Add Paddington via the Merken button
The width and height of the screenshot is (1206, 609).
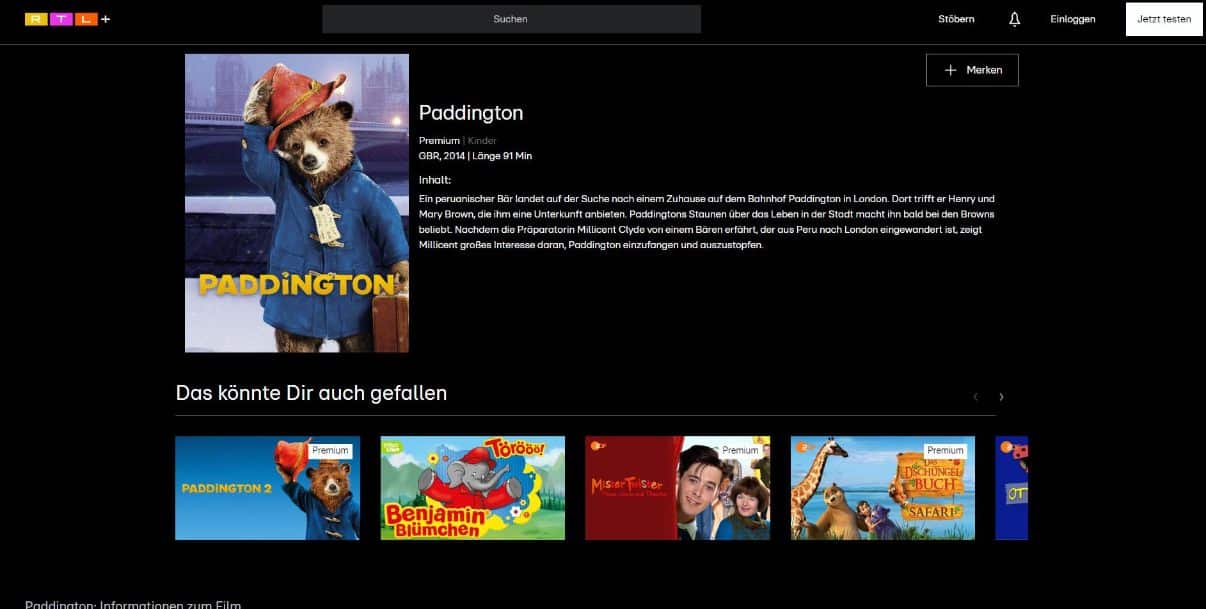[972, 70]
